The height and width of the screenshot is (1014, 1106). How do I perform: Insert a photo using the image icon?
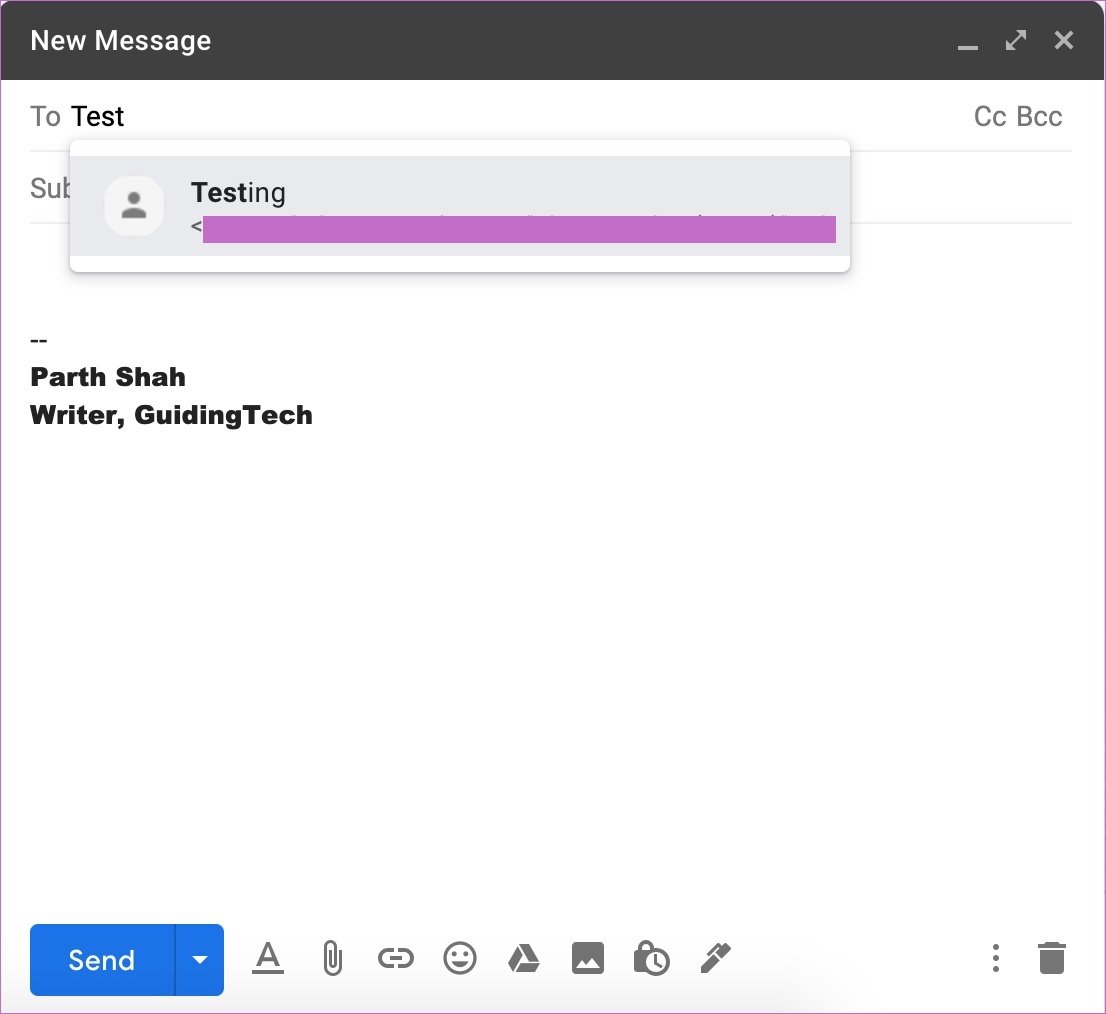[588, 958]
